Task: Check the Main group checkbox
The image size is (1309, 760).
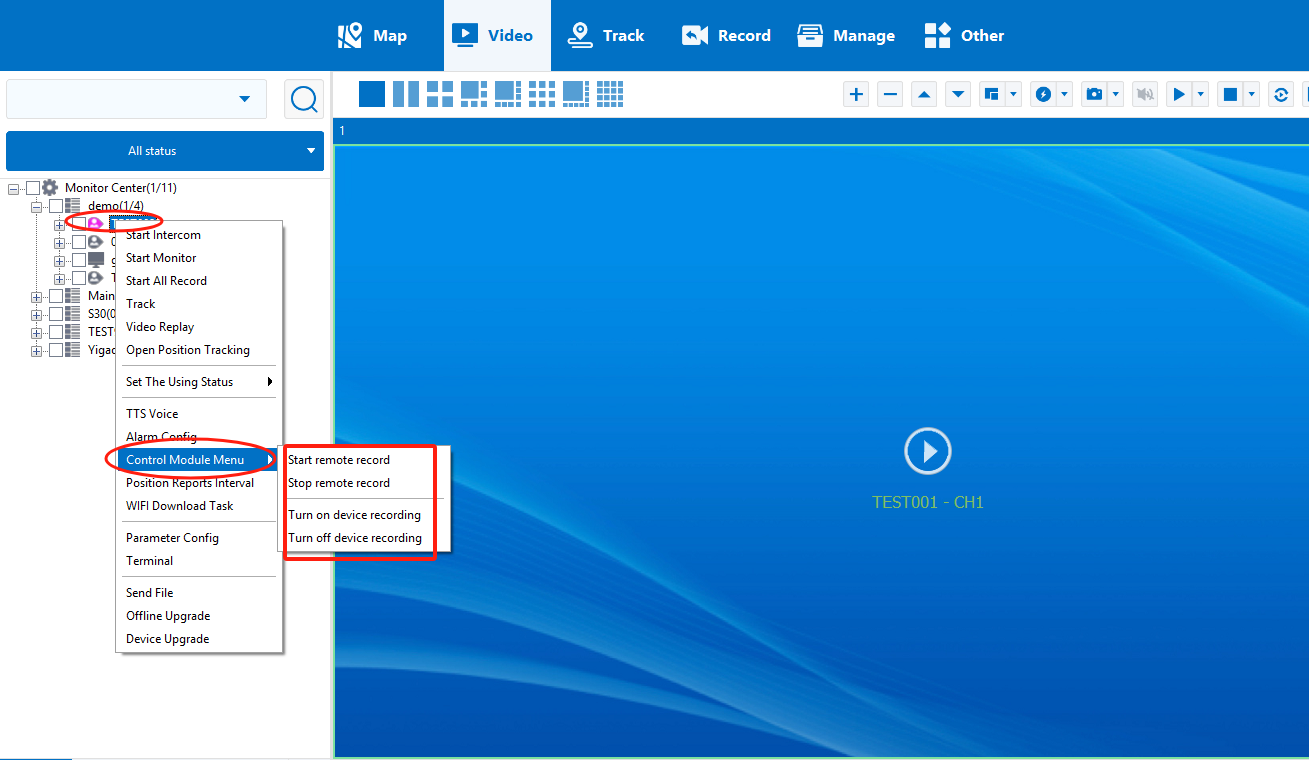Action: pyautogui.click(x=56, y=296)
